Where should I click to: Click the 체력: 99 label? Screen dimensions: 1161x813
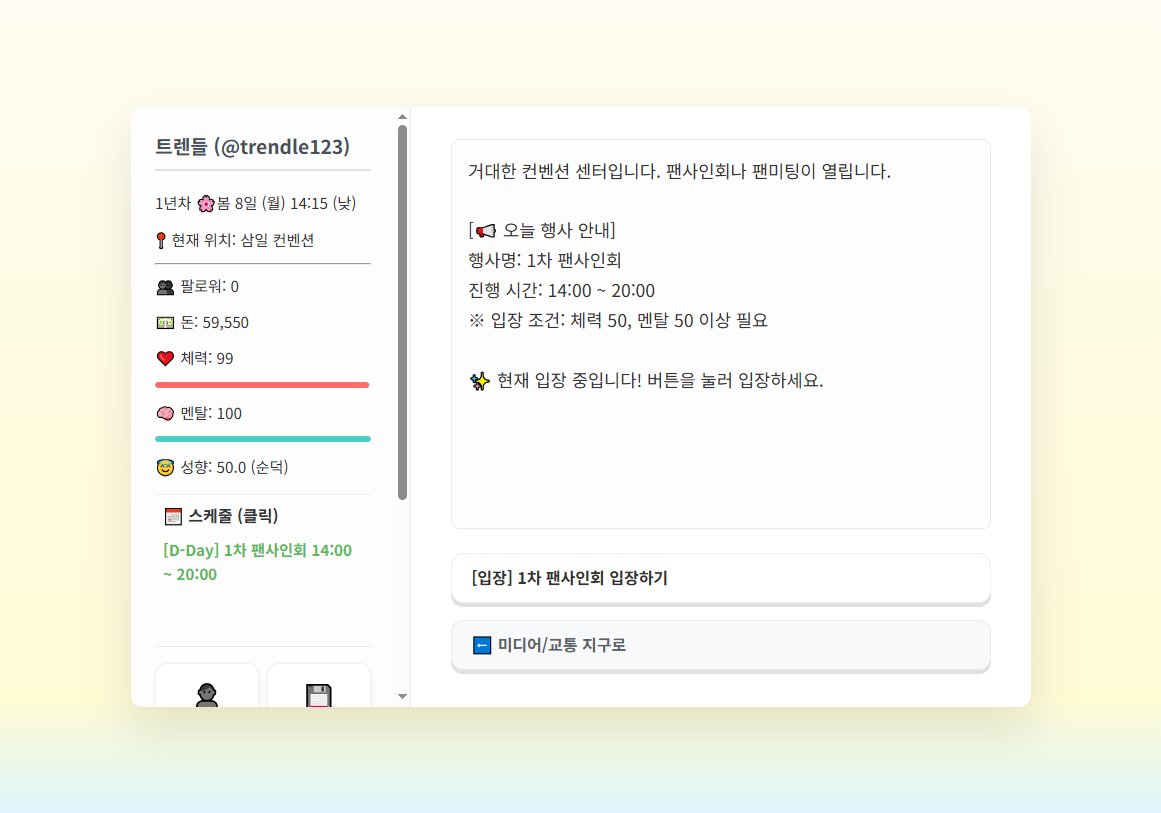(x=207, y=358)
